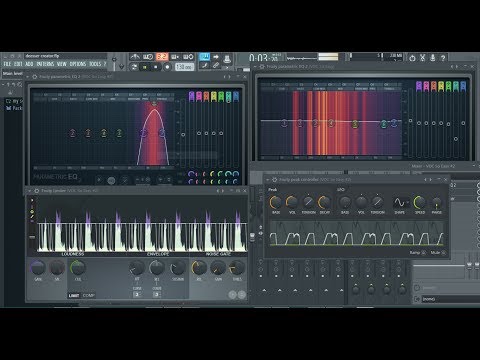
Task: Click the Limiter envelope ATT knob
Action: coord(137,268)
